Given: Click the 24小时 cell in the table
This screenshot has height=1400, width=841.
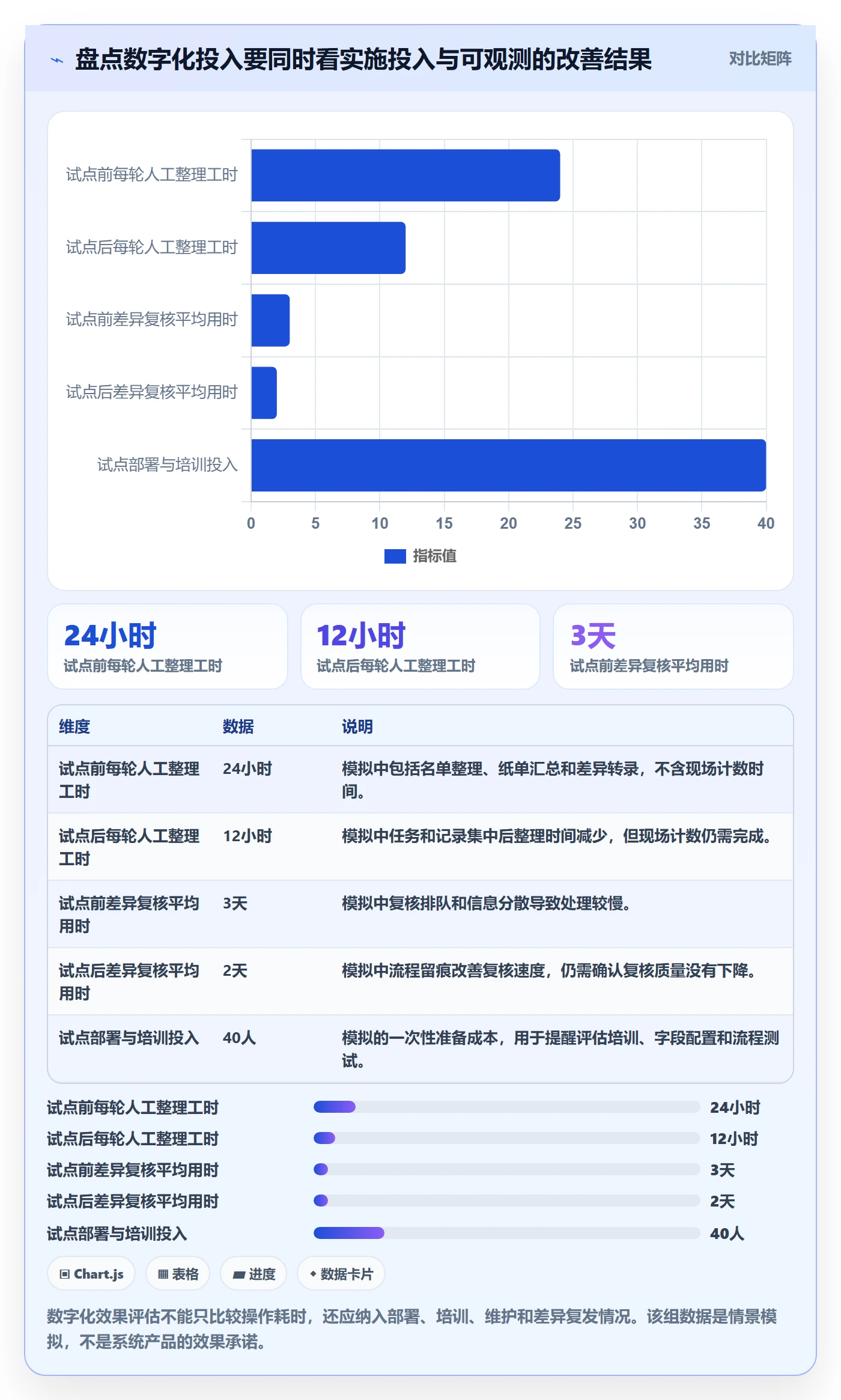Looking at the screenshot, I should point(247,768).
